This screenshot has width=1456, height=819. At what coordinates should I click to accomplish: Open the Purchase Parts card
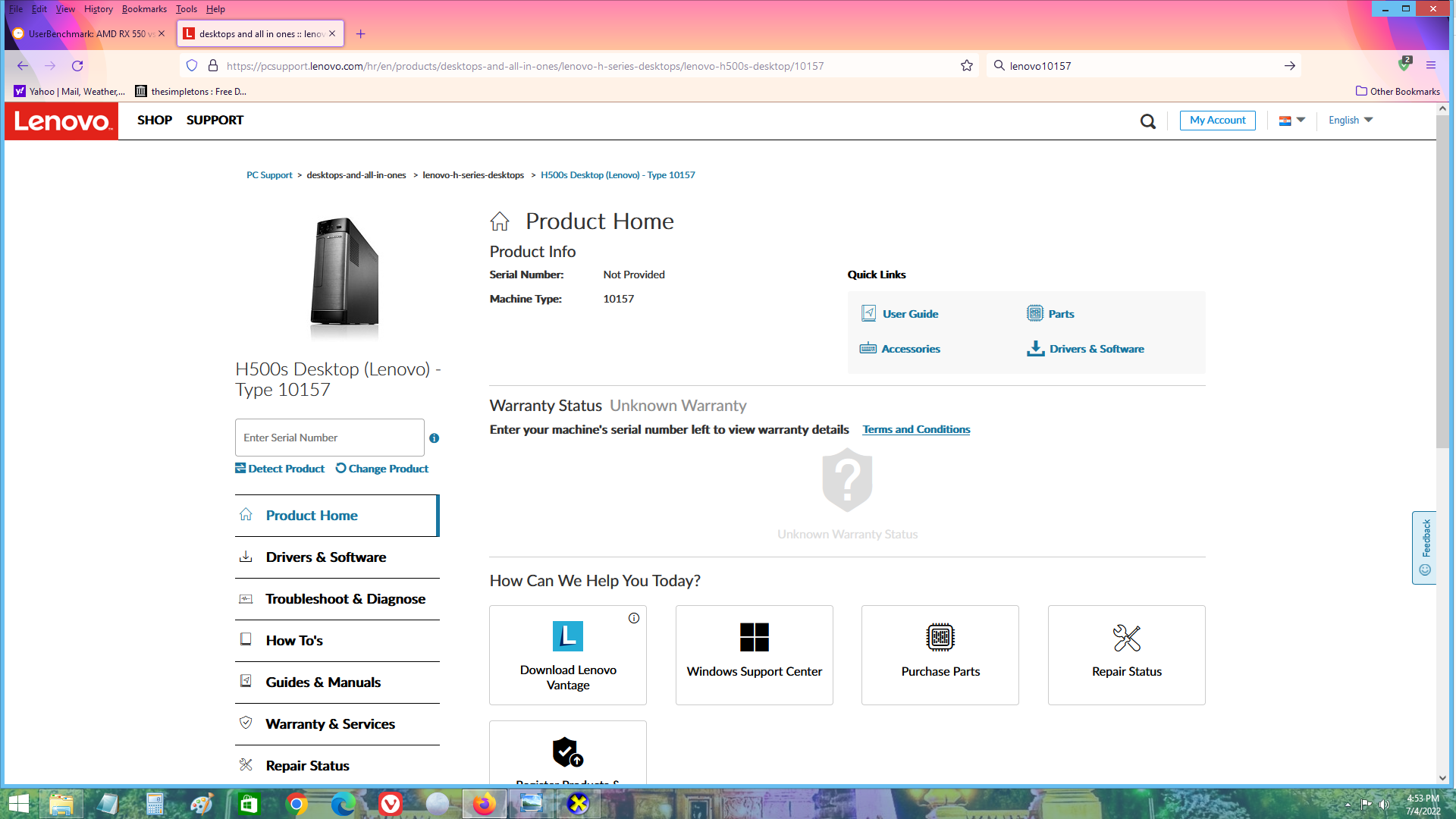click(940, 655)
